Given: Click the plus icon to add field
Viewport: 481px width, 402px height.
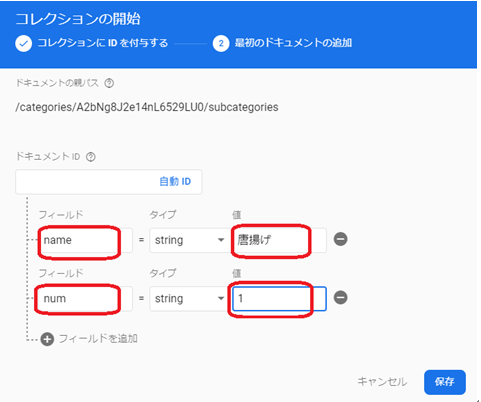Looking at the screenshot, I should (x=47, y=339).
